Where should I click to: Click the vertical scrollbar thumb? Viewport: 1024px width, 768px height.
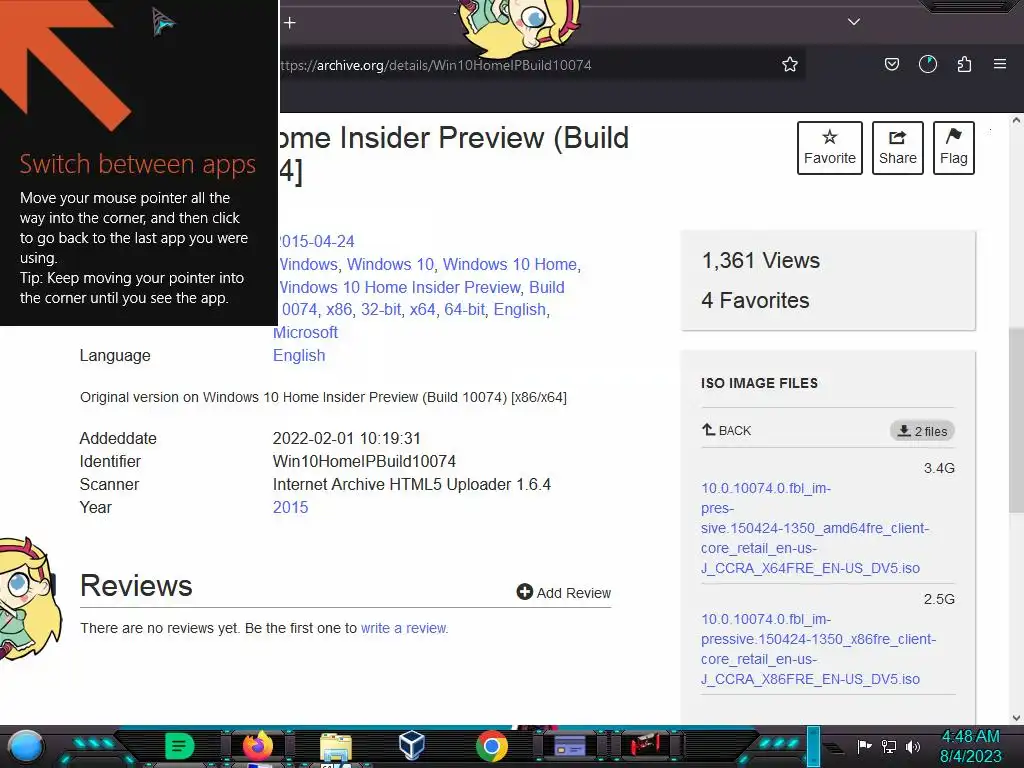pyautogui.click(x=1016, y=421)
